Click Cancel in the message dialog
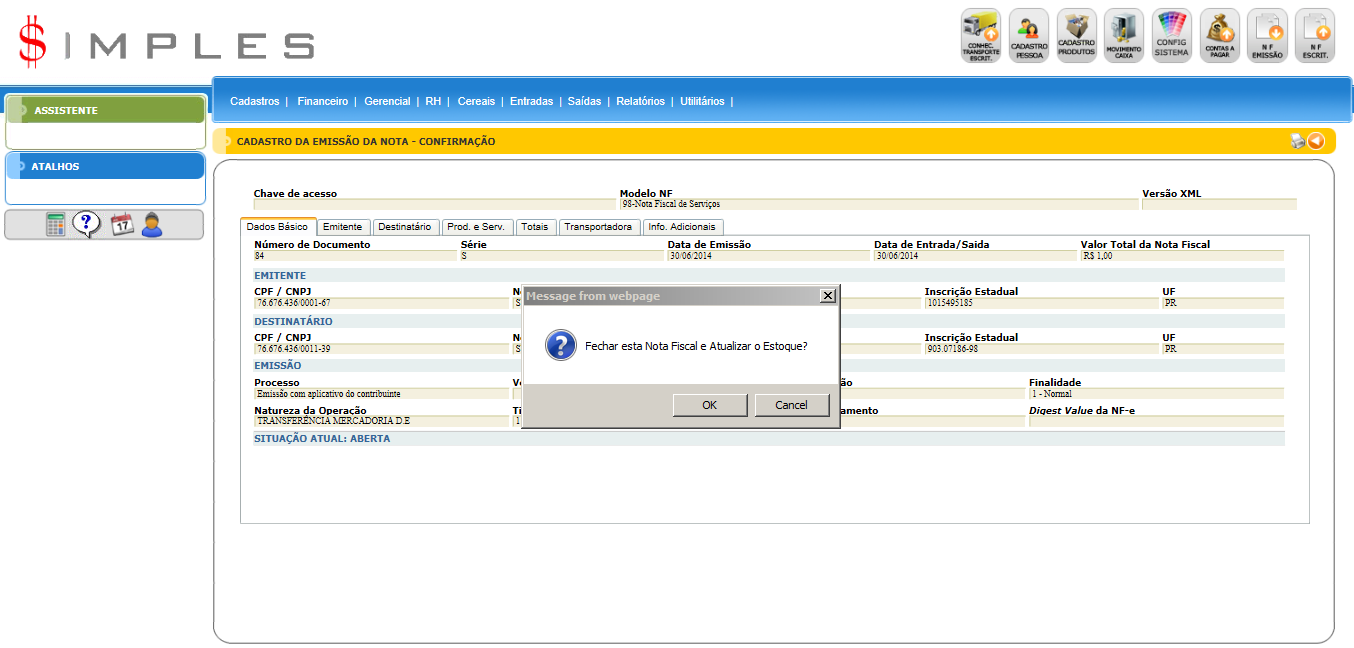This screenshot has width=1354, height=648. tap(791, 405)
